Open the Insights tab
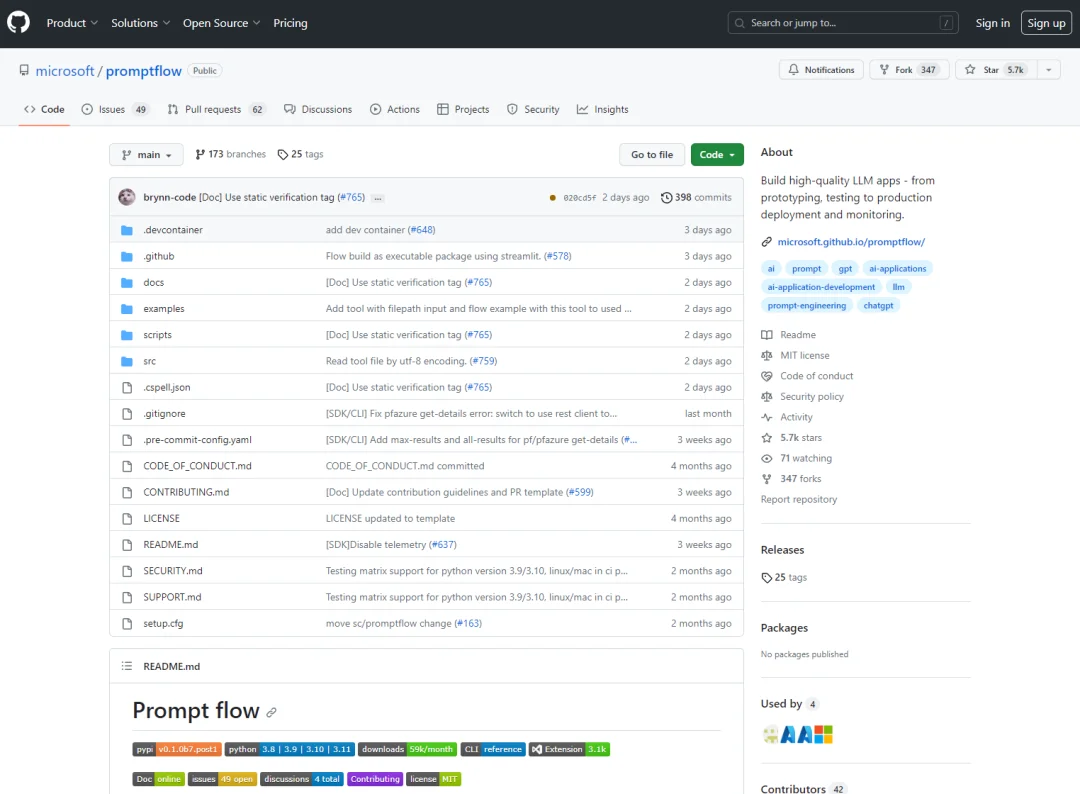The image size is (1080, 794). [x=602, y=109]
